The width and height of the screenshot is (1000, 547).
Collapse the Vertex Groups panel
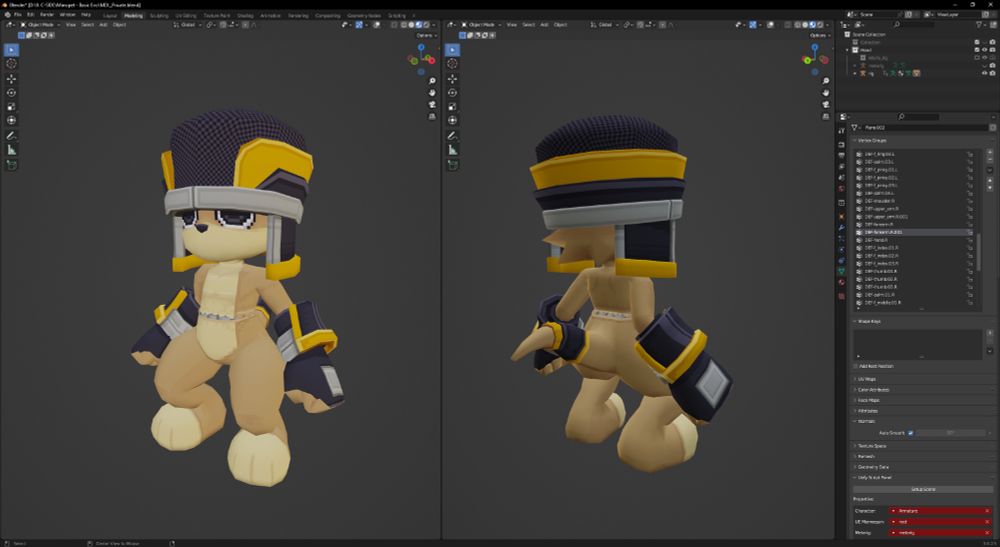coord(871,140)
